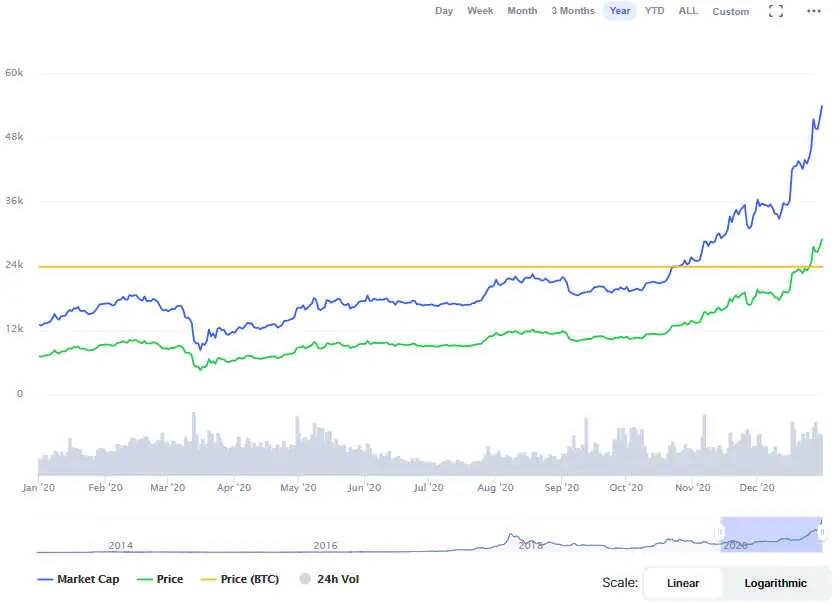Click the 48k y-axis label

pyautogui.click(x=14, y=137)
